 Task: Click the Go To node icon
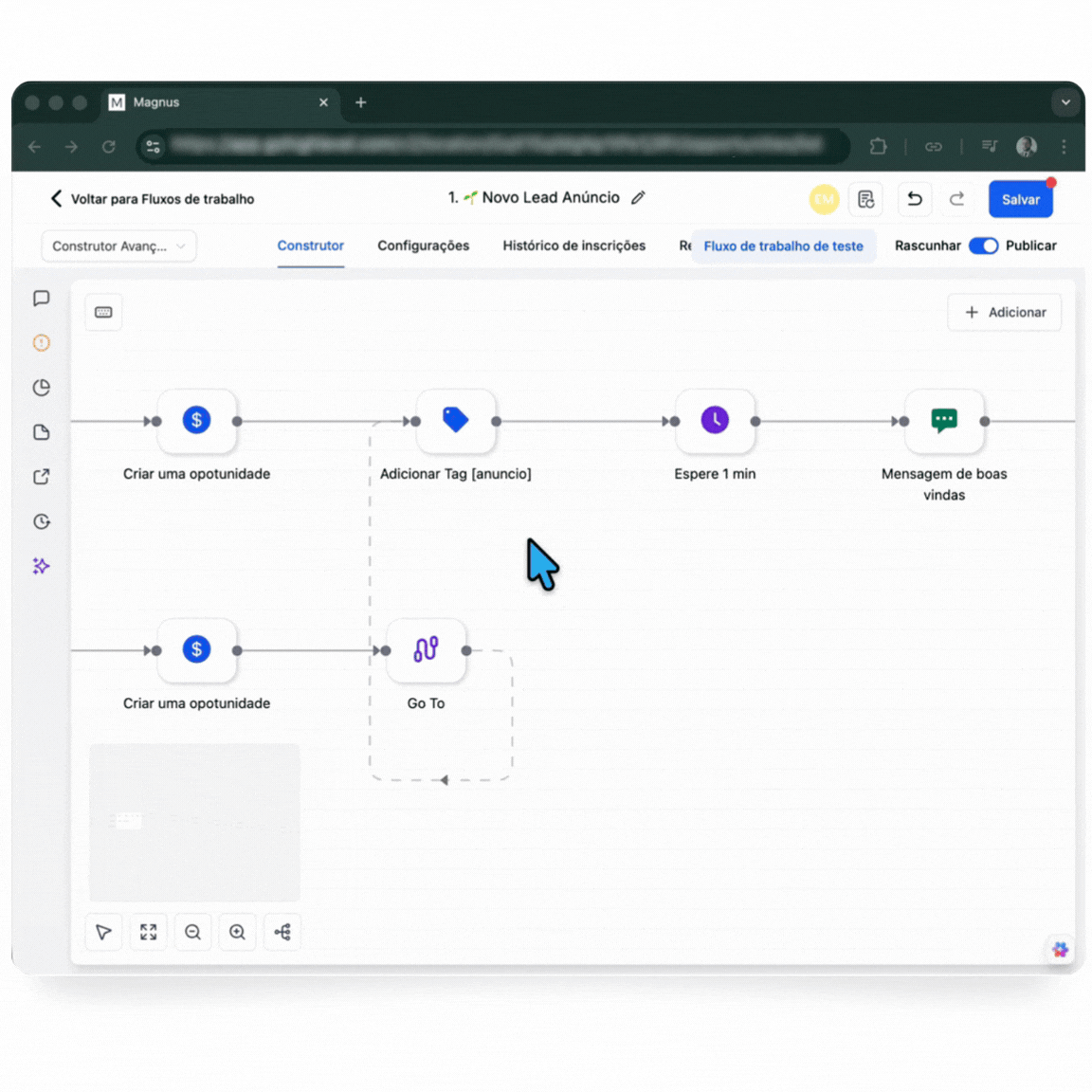coord(426,650)
